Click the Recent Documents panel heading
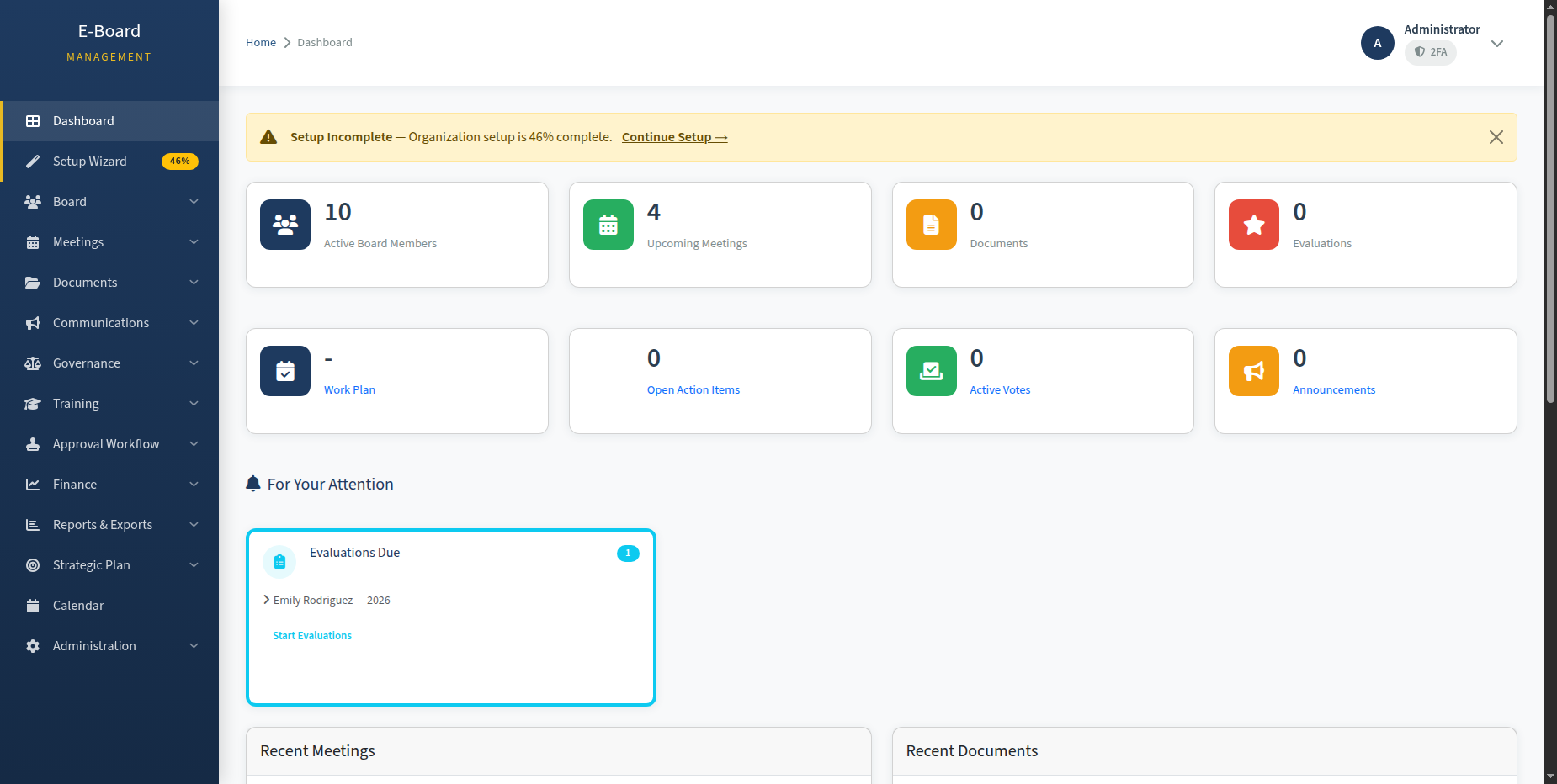The width and height of the screenshot is (1557, 784). [971, 750]
